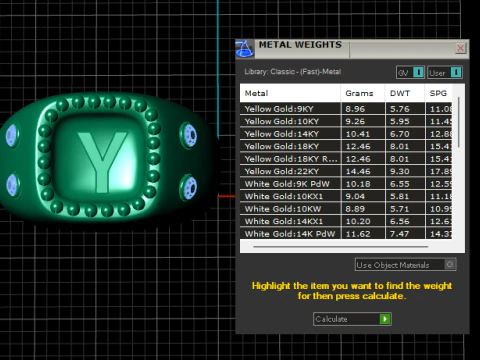Toggle the GV library switch

click(x=418, y=72)
